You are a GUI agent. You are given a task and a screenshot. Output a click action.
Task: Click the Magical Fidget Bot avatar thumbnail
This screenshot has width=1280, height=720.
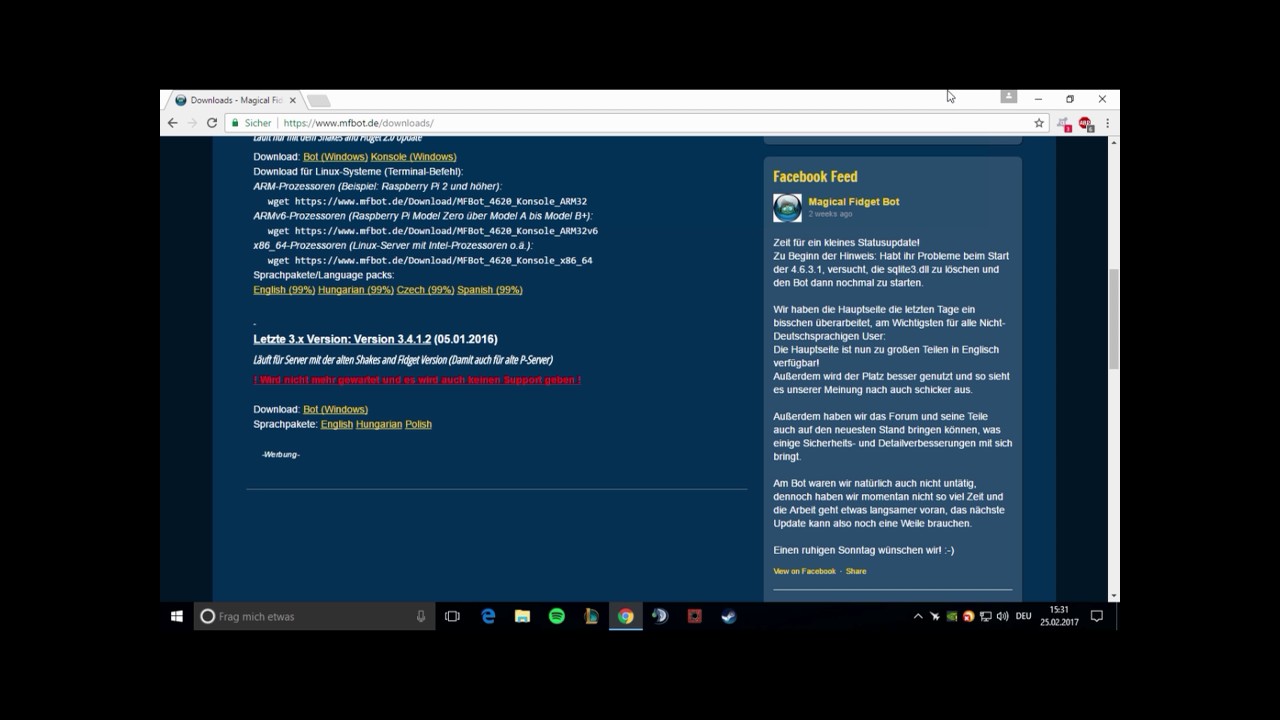787,208
